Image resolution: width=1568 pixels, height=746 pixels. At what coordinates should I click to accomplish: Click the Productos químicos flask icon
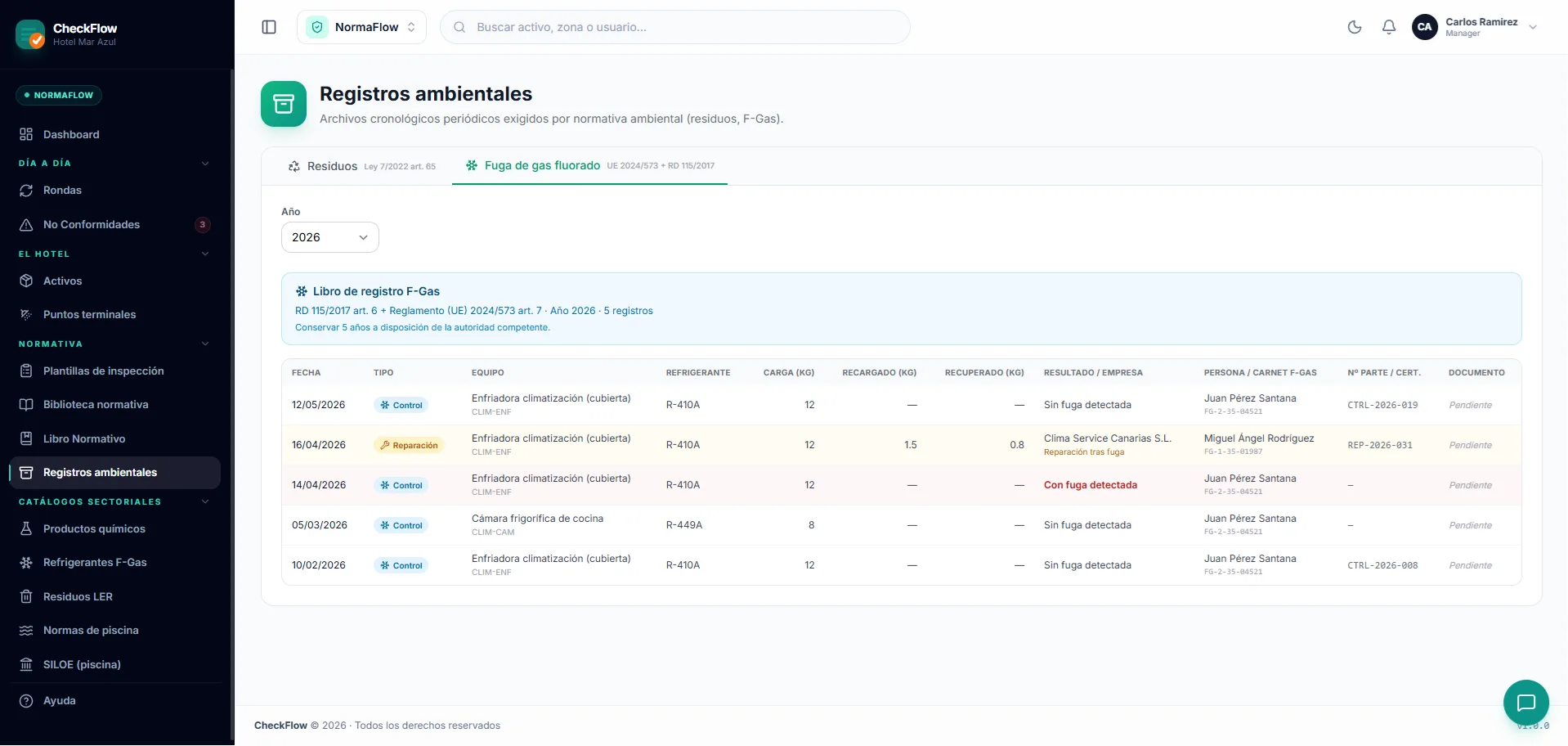coord(26,528)
